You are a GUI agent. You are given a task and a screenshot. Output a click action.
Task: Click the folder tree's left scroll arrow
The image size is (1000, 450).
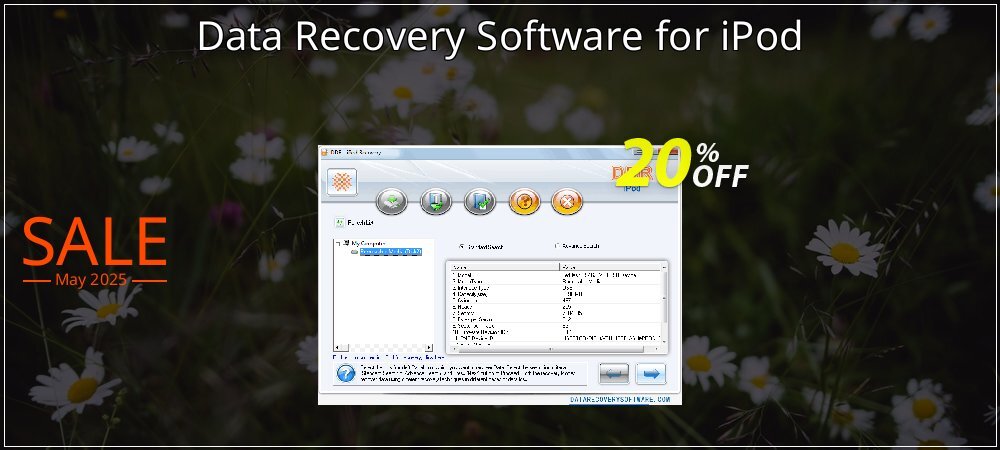click(x=338, y=347)
